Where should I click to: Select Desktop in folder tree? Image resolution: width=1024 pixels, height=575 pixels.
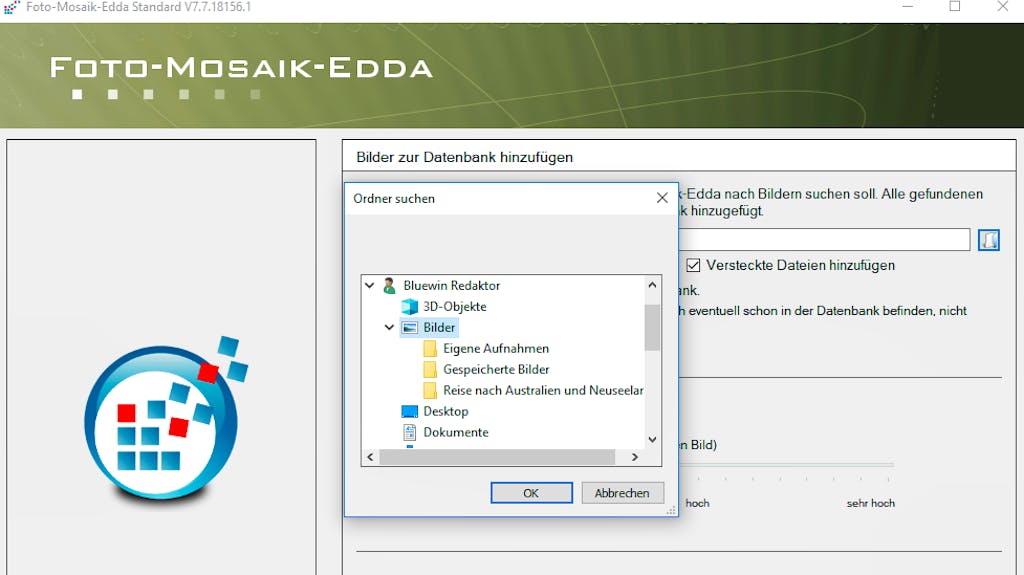445,411
